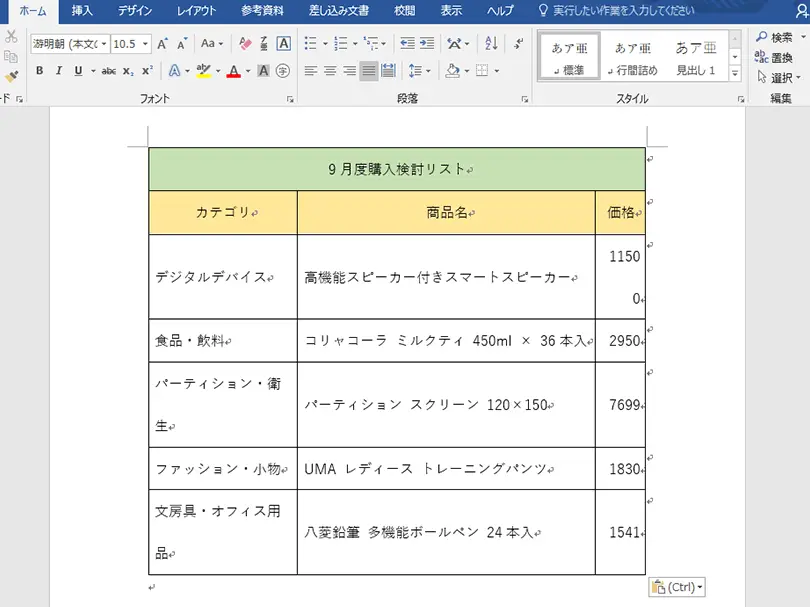Apply bullet list formatting

311,43
